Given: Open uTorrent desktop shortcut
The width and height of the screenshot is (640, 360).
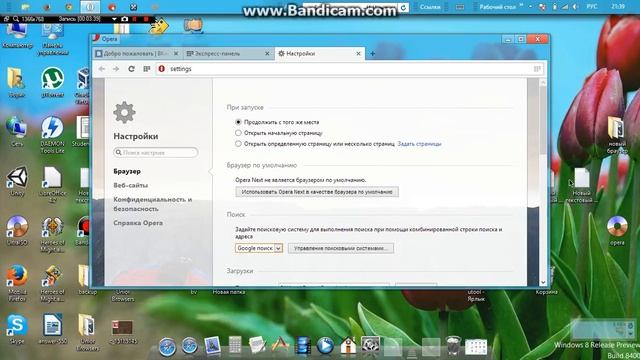Looking at the screenshot, I should pos(52,82).
